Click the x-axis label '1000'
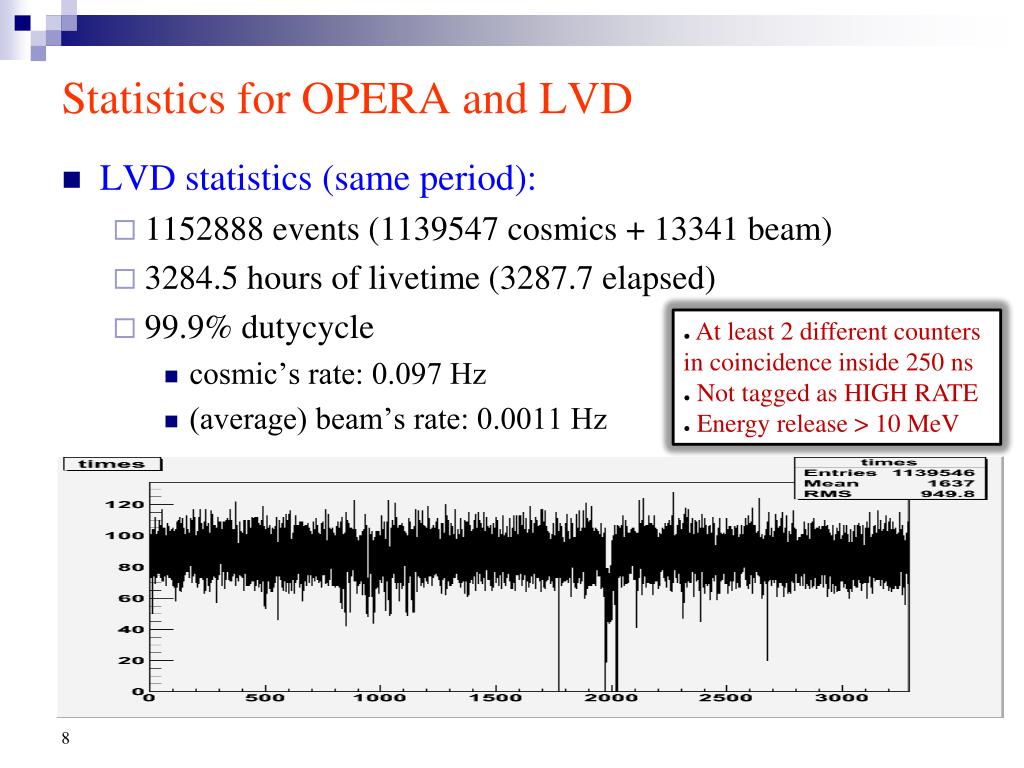This screenshot has height=768, width=1024. point(379,697)
